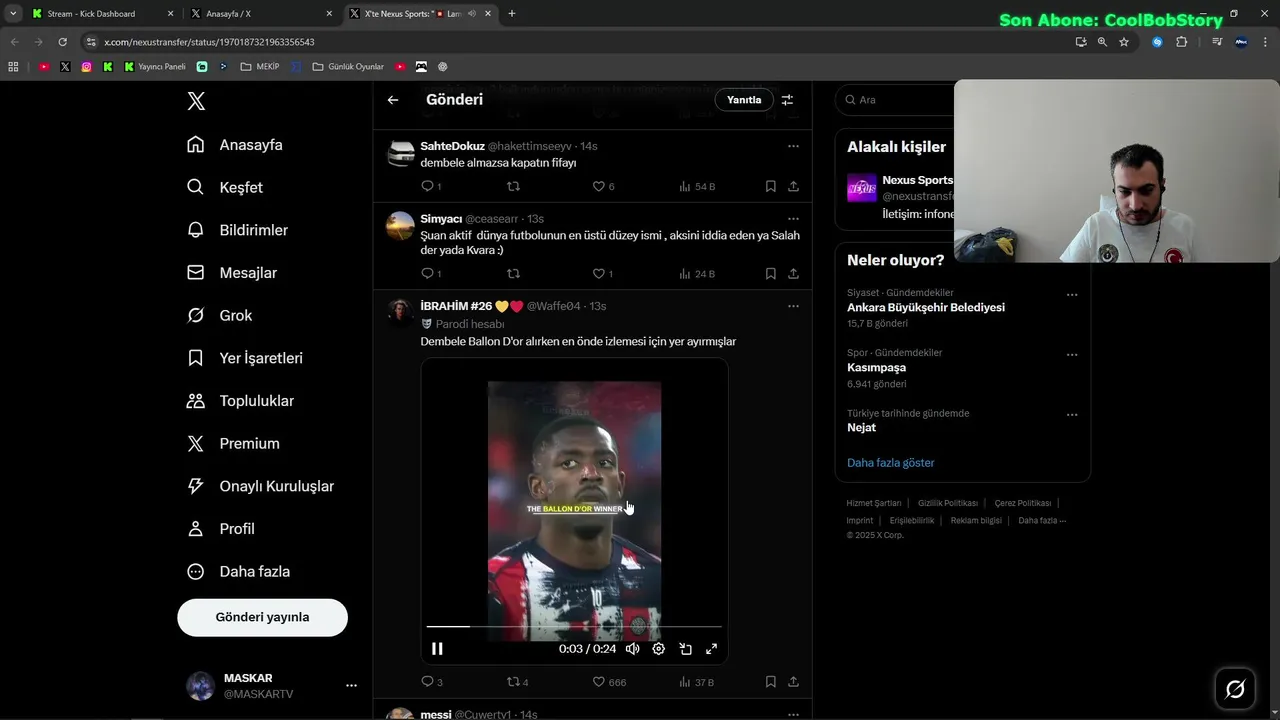Open reply sort filter icon next to Yanıtla
The height and width of the screenshot is (720, 1280).
[787, 100]
